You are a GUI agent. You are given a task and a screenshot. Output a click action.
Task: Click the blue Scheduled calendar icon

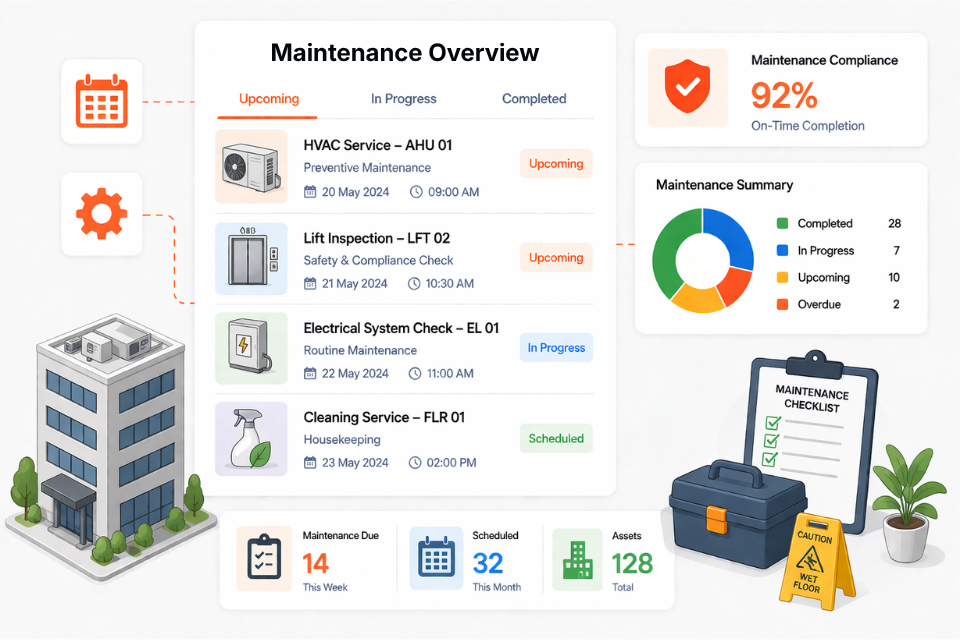tap(437, 559)
